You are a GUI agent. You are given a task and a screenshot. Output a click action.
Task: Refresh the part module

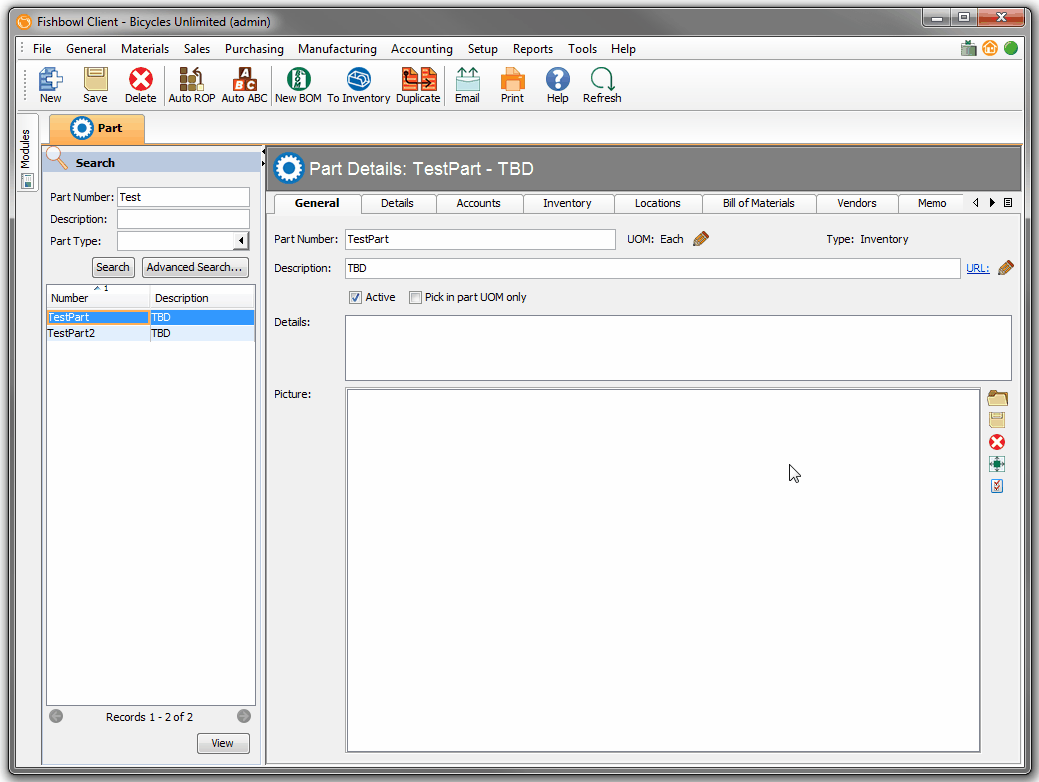[x=602, y=85]
